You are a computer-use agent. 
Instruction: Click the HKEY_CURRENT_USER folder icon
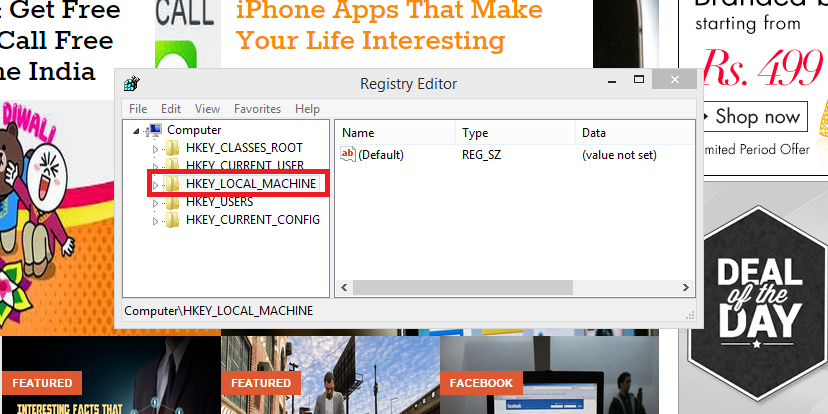tap(172, 164)
